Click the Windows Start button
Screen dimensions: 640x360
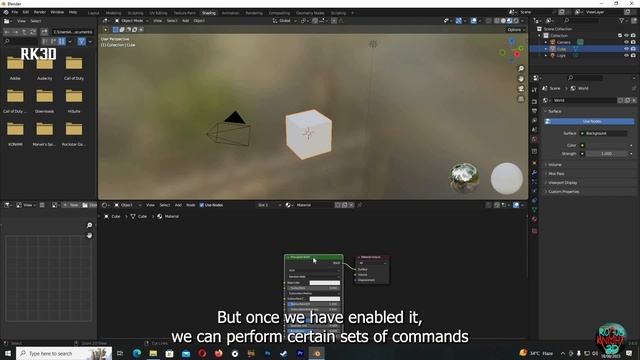[x=8, y=353]
